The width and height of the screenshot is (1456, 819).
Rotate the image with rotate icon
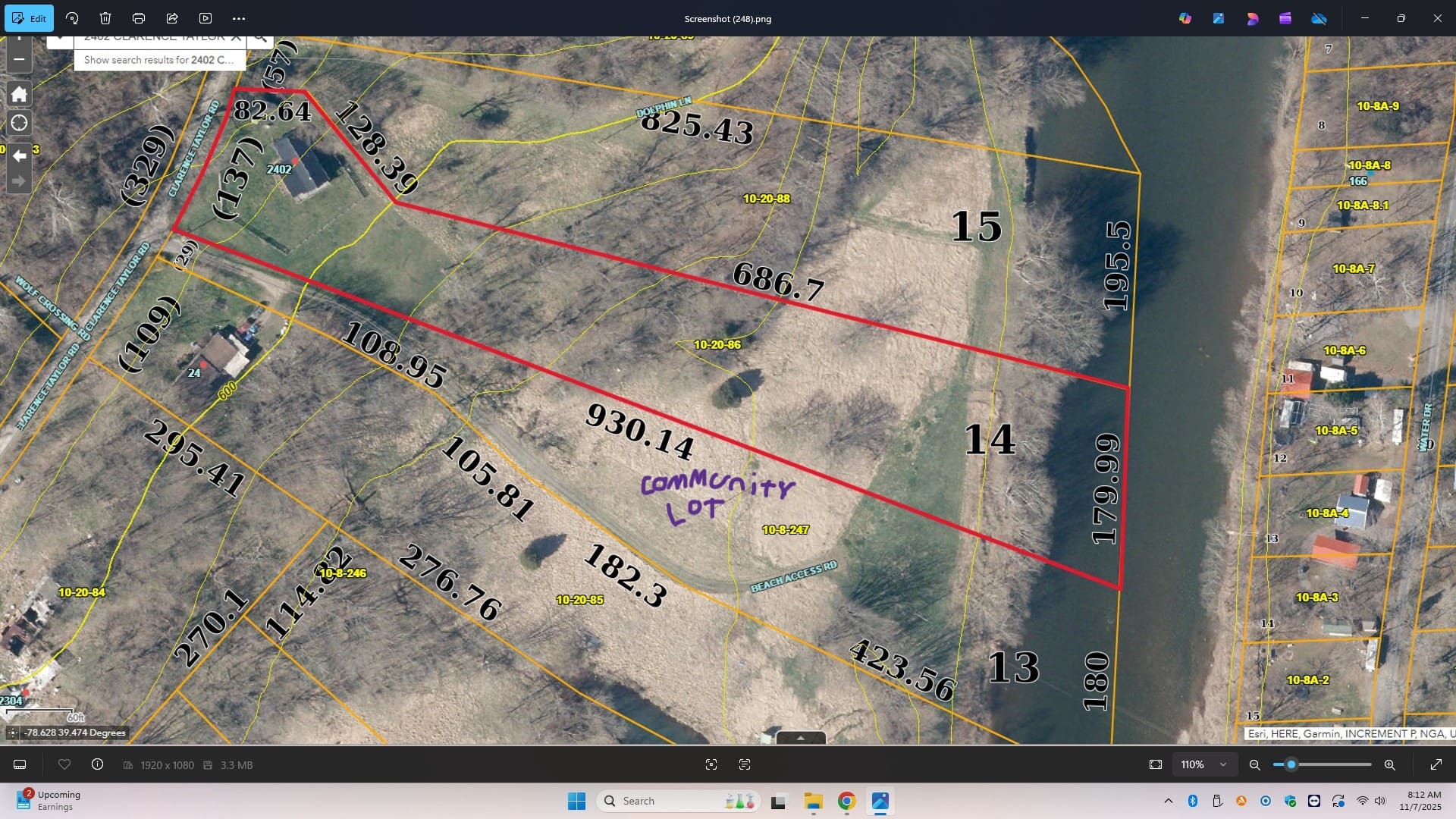(72, 18)
